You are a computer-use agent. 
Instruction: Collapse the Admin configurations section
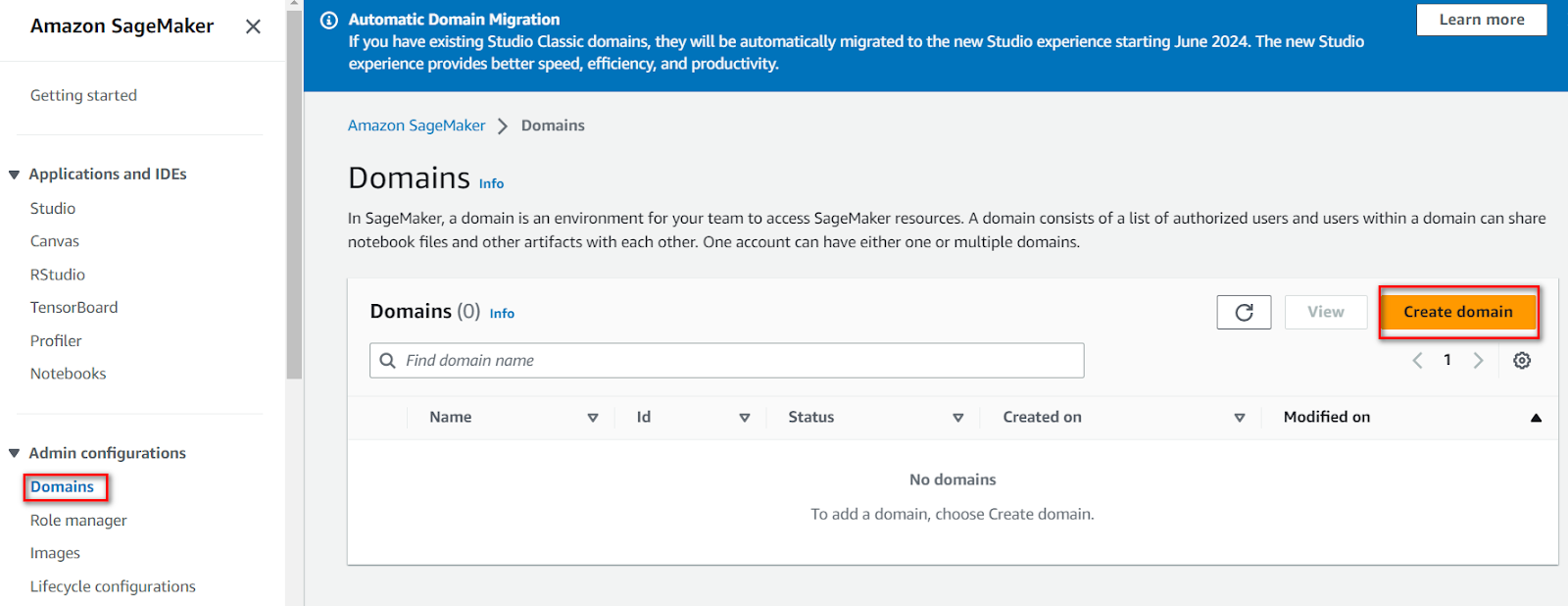click(x=14, y=453)
